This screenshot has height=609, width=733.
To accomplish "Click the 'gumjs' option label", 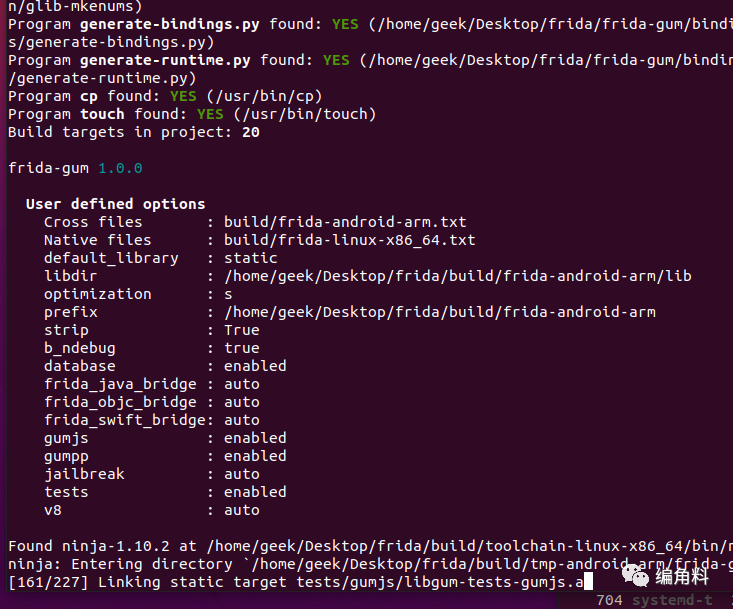I will pos(66,438).
